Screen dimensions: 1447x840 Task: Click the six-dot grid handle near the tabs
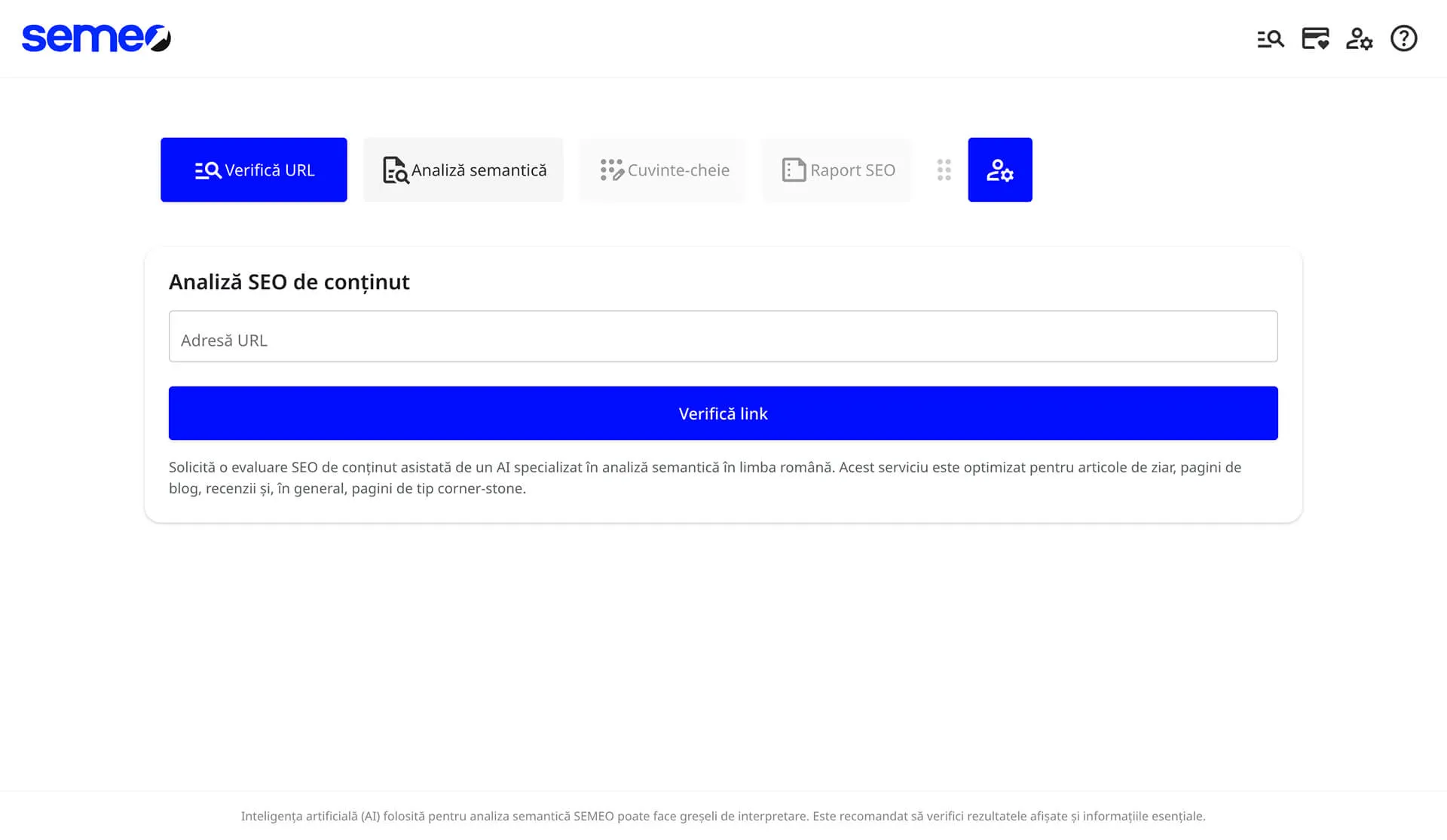point(944,170)
